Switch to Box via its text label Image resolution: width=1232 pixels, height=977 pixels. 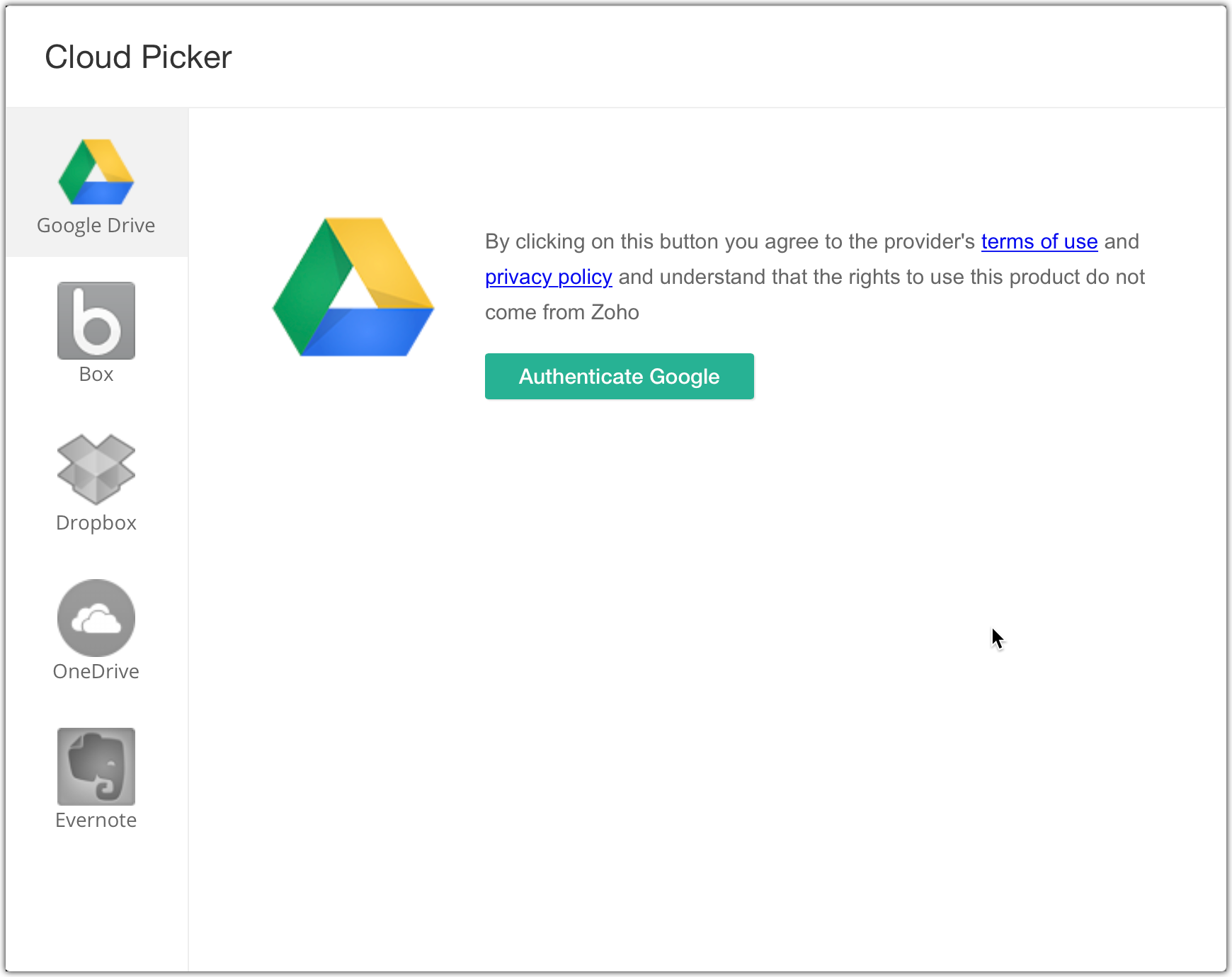click(x=96, y=374)
